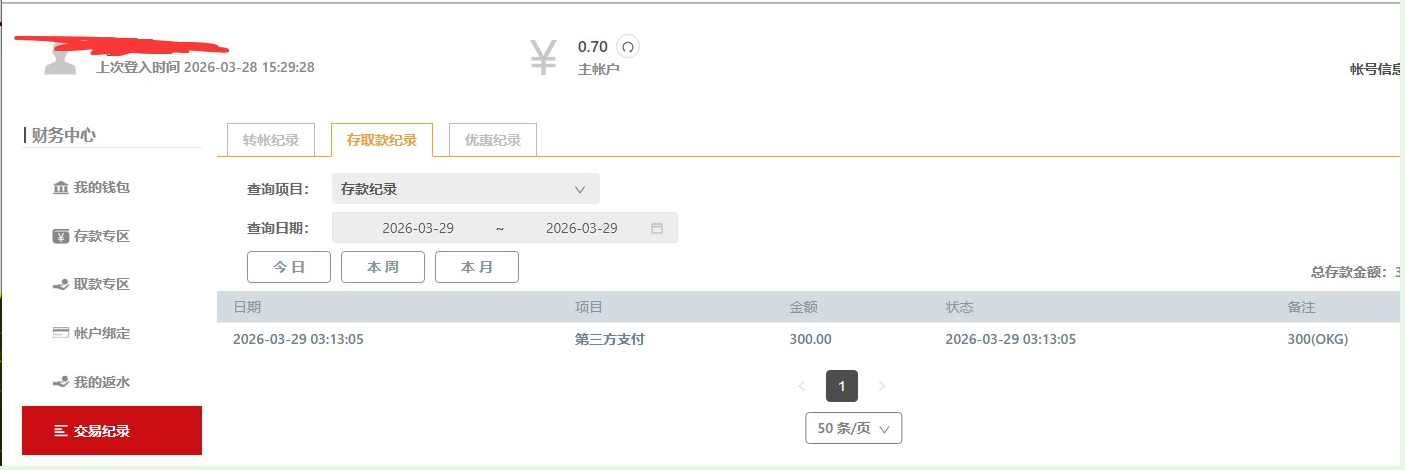Switch to the 优惠纪录 tab
Image resolution: width=1405 pixels, height=470 pixels.
pyautogui.click(x=493, y=140)
